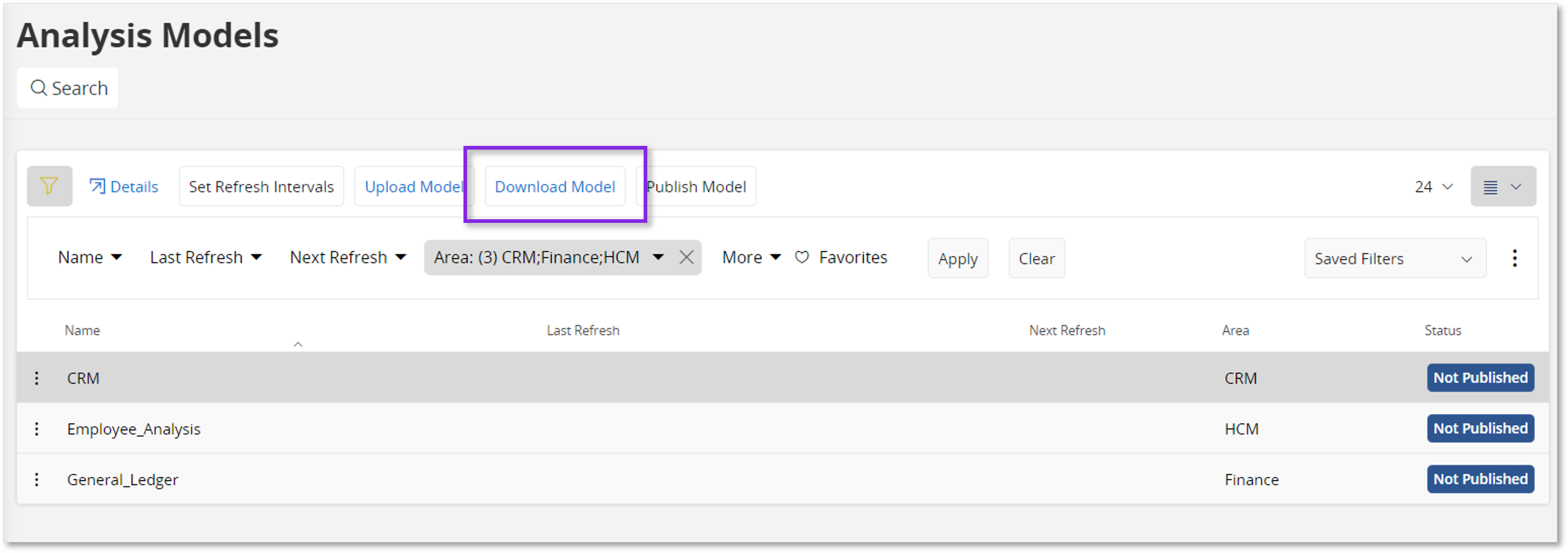This screenshot has width=1568, height=553.
Task: Click the Download Model button
Action: 554,186
